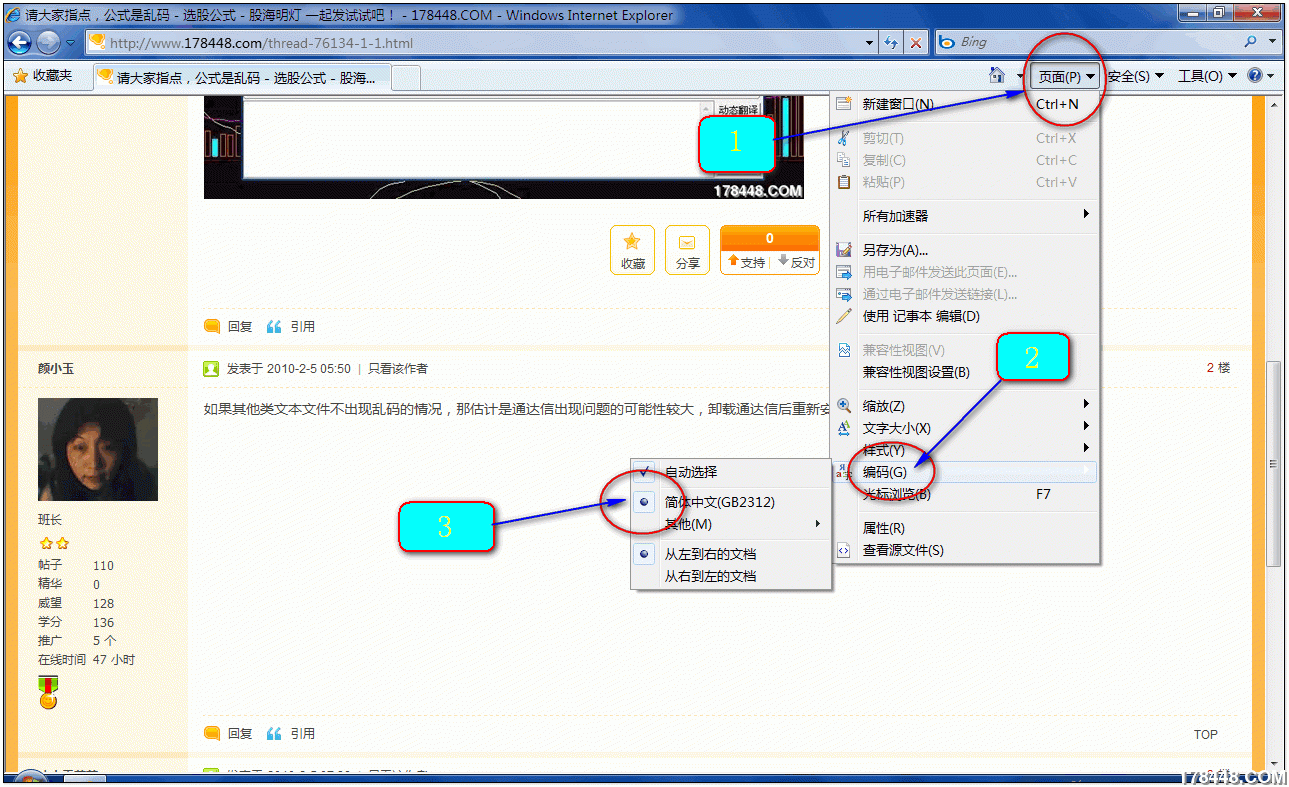Click the Bing search input box
The image size is (1289, 787).
(1088, 42)
